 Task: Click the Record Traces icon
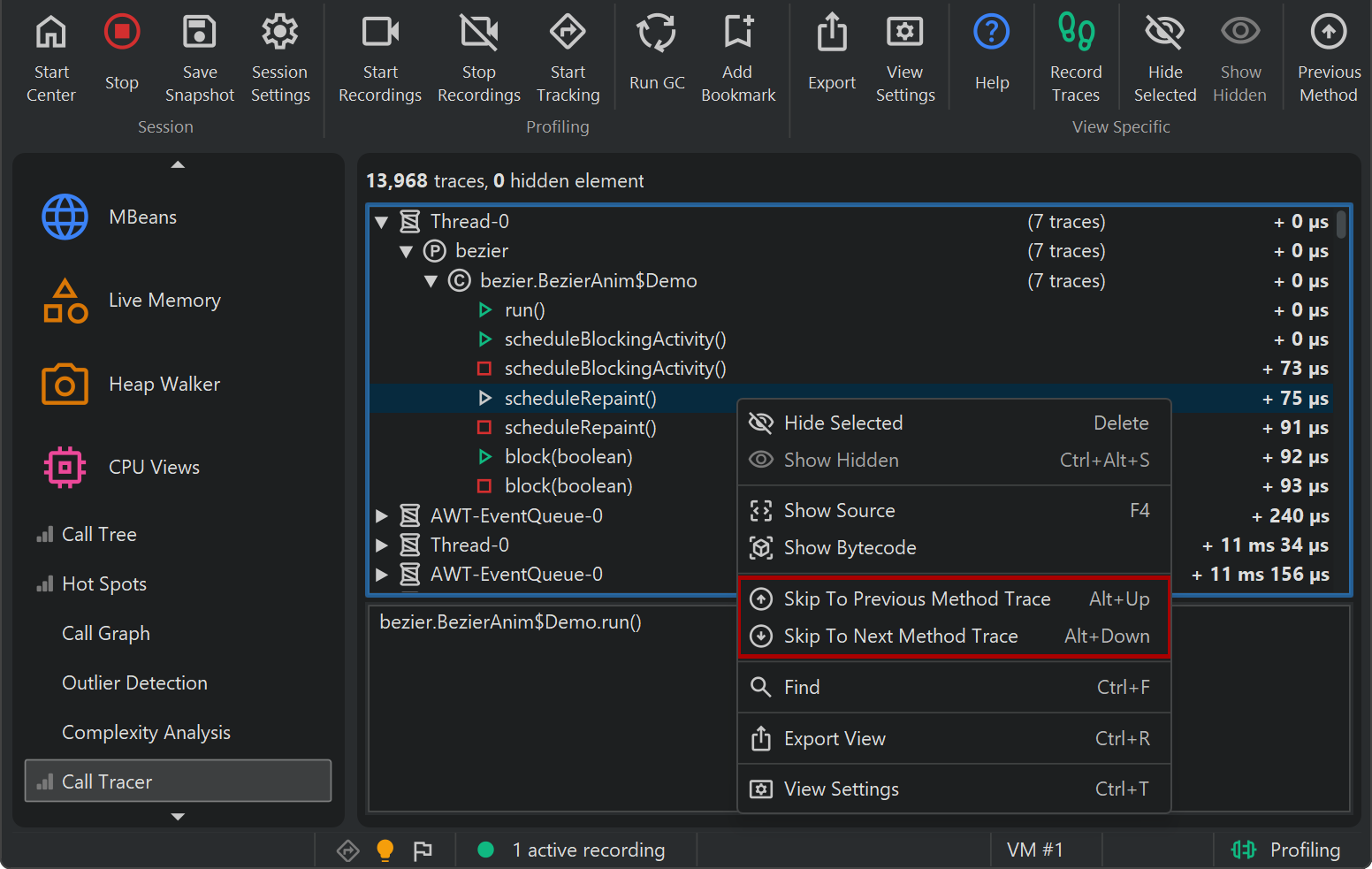point(1075,34)
